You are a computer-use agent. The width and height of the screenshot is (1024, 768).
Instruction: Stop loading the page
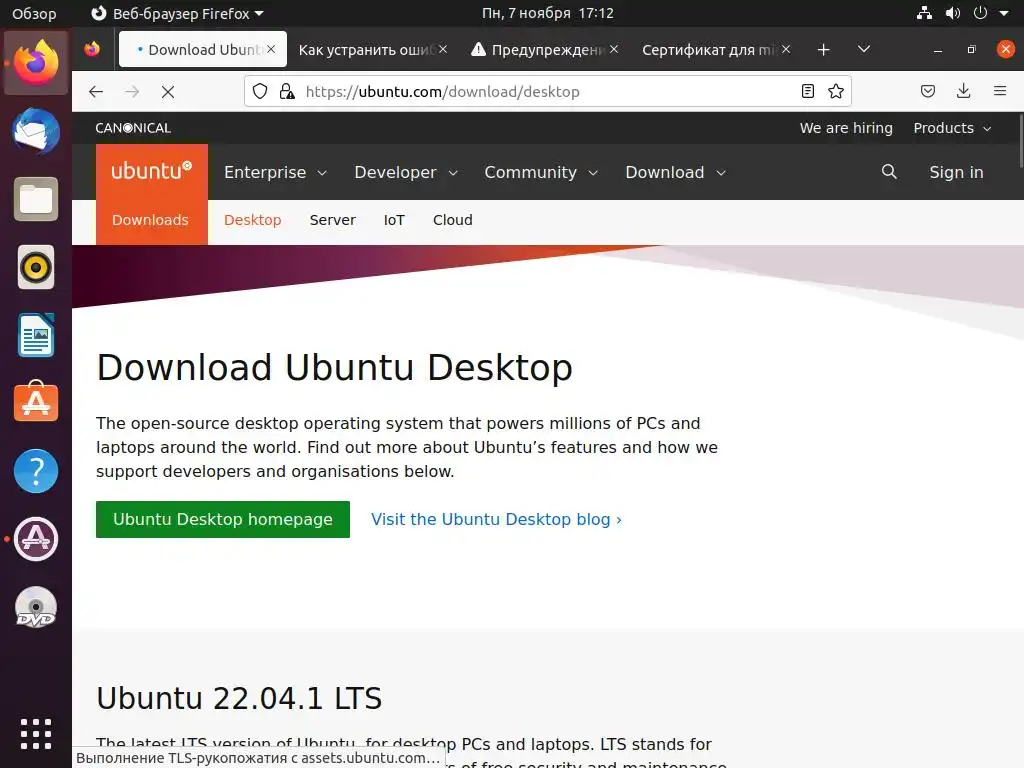[x=168, y=92]
